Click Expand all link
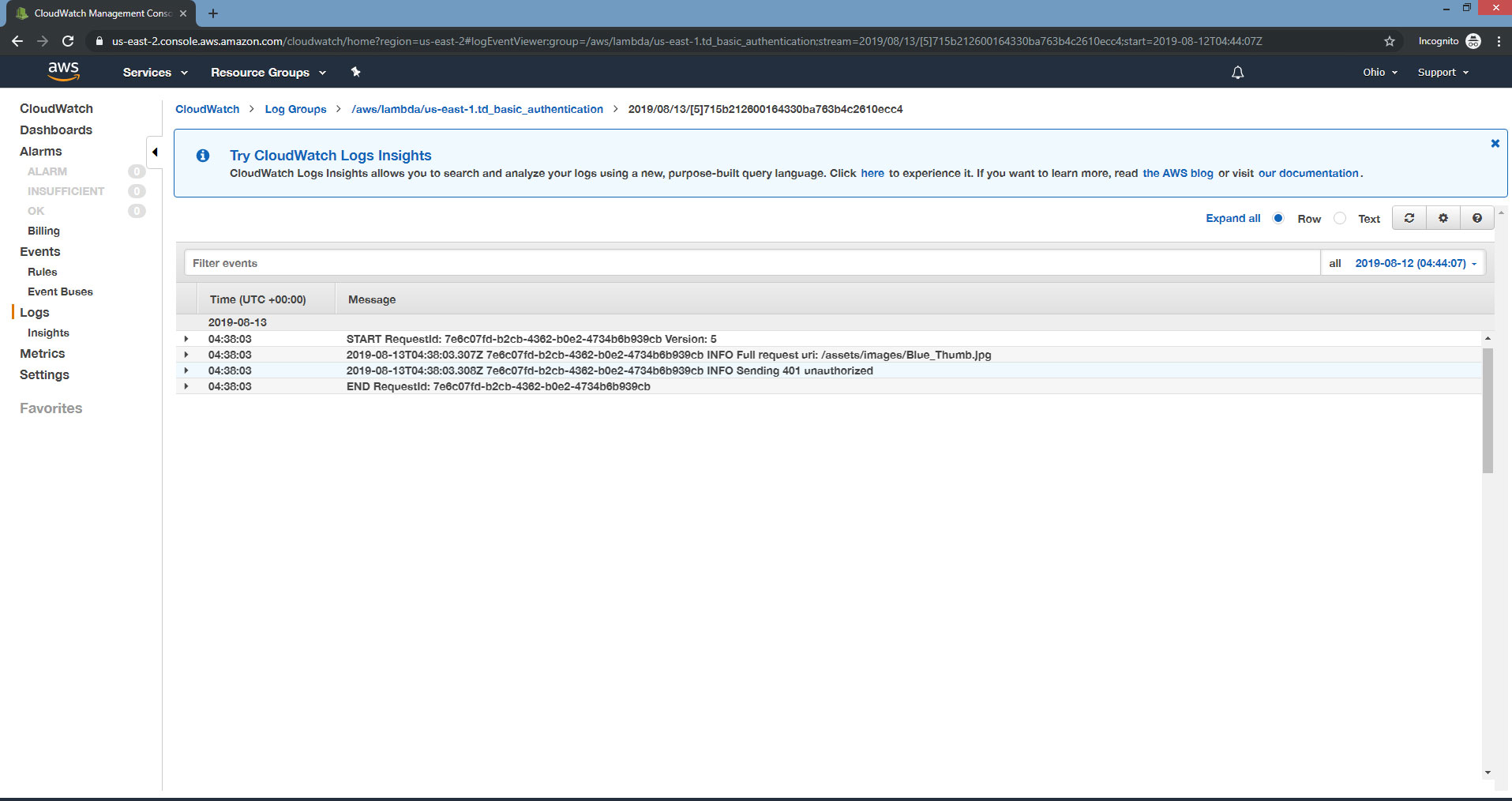The width and height of the screenshot is (1512, 801). pos(1232,218)
